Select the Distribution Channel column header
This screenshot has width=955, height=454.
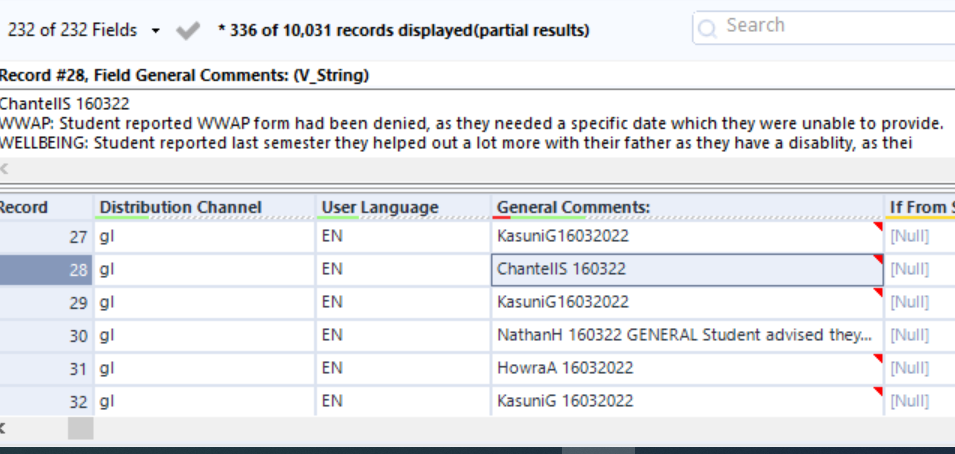[180, 207]
